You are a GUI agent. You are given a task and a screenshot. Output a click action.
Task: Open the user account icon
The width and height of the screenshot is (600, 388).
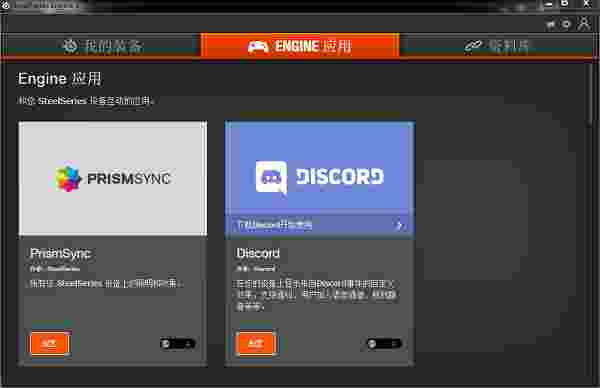point(584,24)
